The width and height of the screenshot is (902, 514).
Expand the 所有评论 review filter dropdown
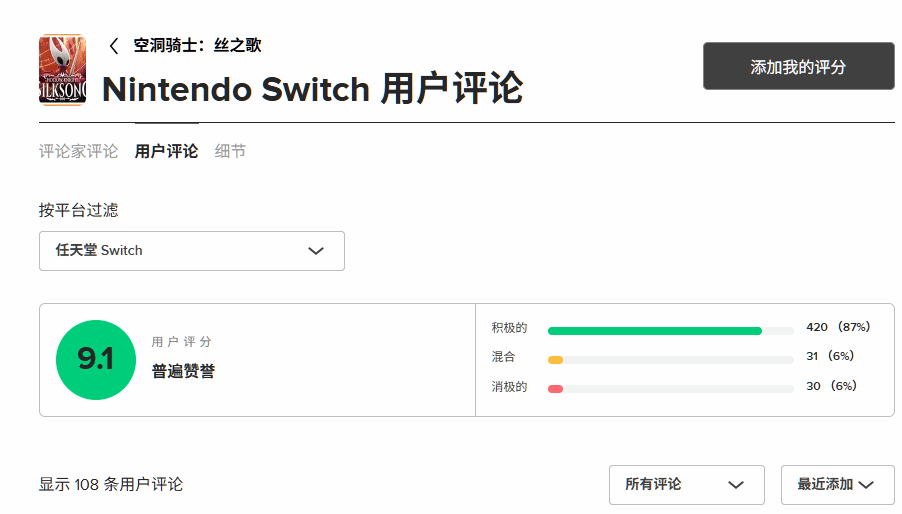(x=686, y=485)
